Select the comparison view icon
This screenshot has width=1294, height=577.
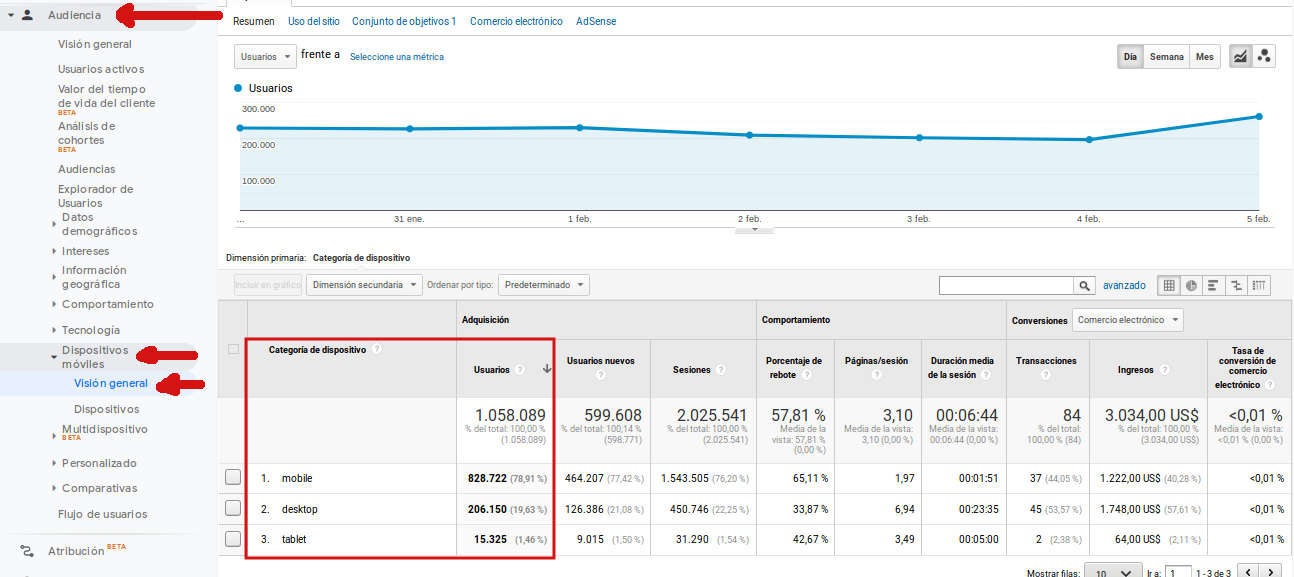pyautogui.click(x=1237, y=286)
